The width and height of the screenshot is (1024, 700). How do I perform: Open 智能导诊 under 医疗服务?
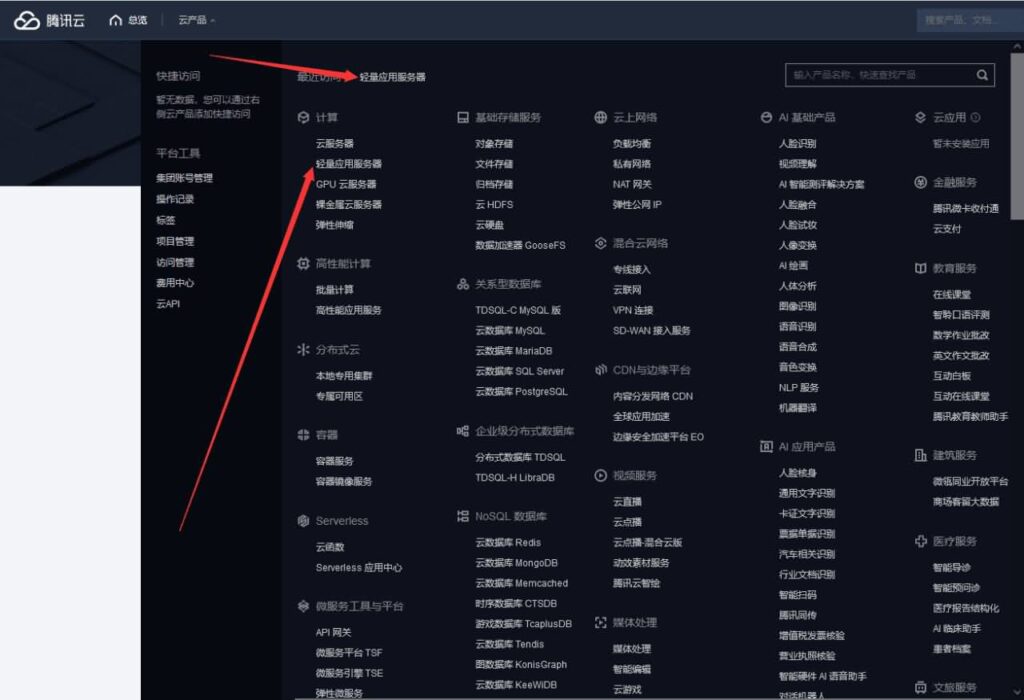952,567
